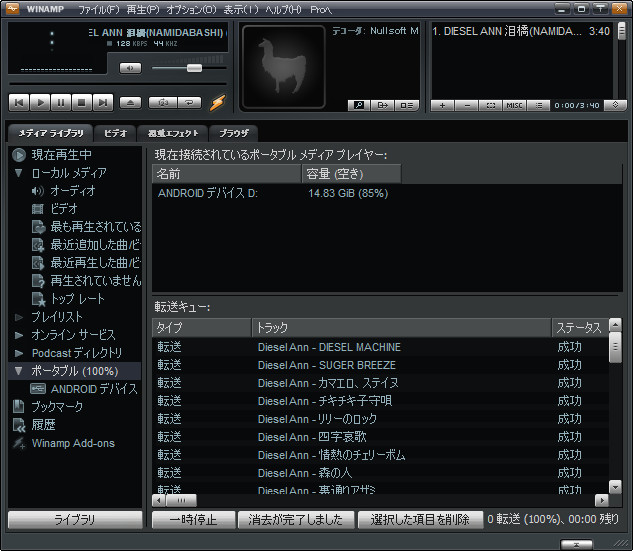The width and height of the screenshot is (633, 551).
Task: Click the Previous track button
Action: 19,103
